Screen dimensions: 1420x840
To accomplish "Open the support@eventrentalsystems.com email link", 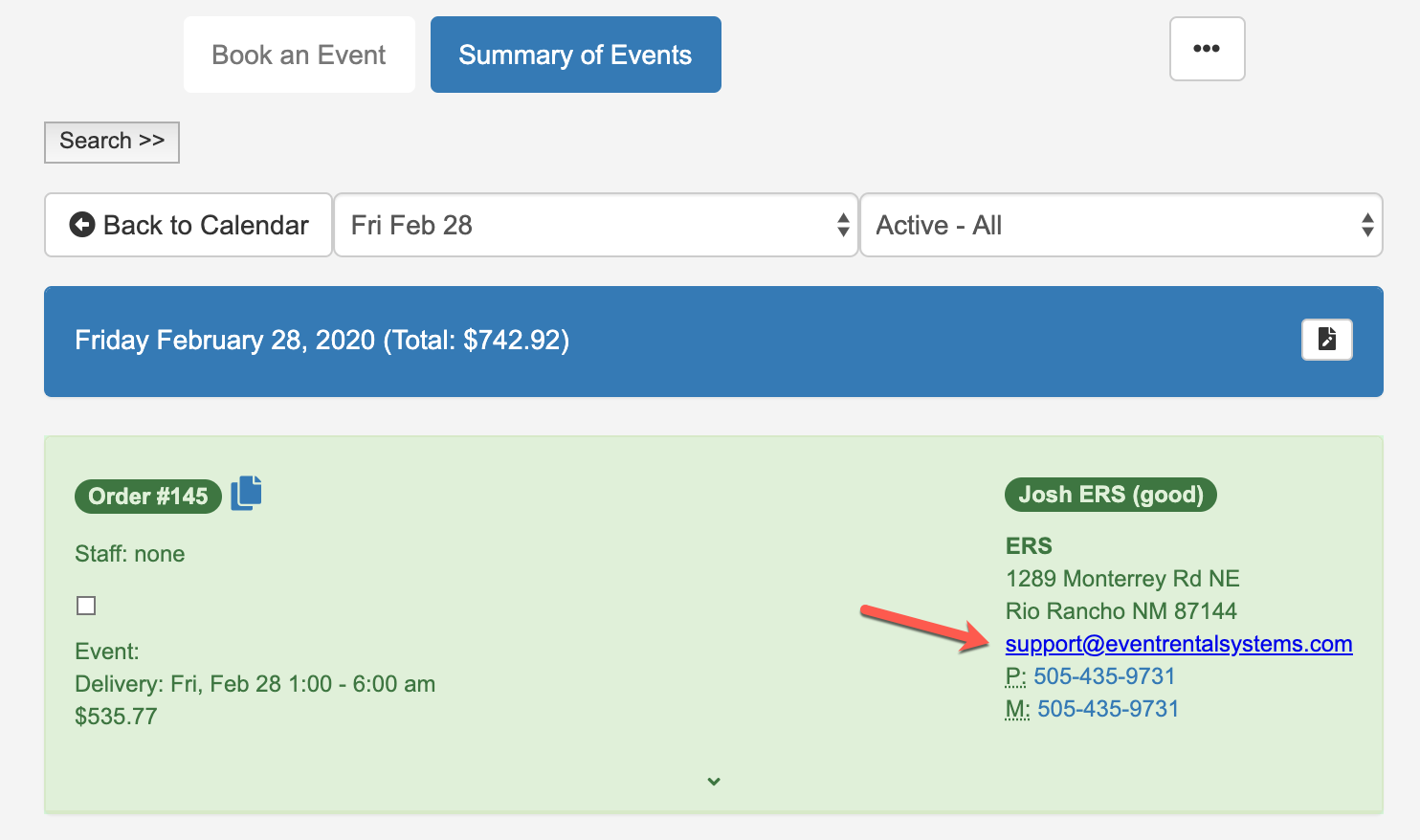I will coord(1178,644).
